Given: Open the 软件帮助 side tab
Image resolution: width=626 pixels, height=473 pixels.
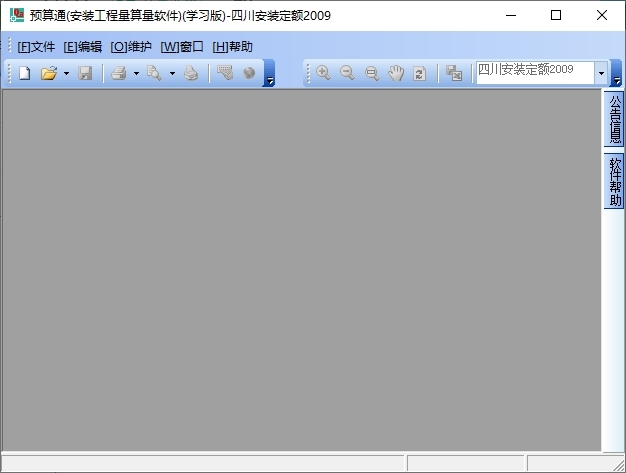Looking at the screenshot, I should [614, 181].
